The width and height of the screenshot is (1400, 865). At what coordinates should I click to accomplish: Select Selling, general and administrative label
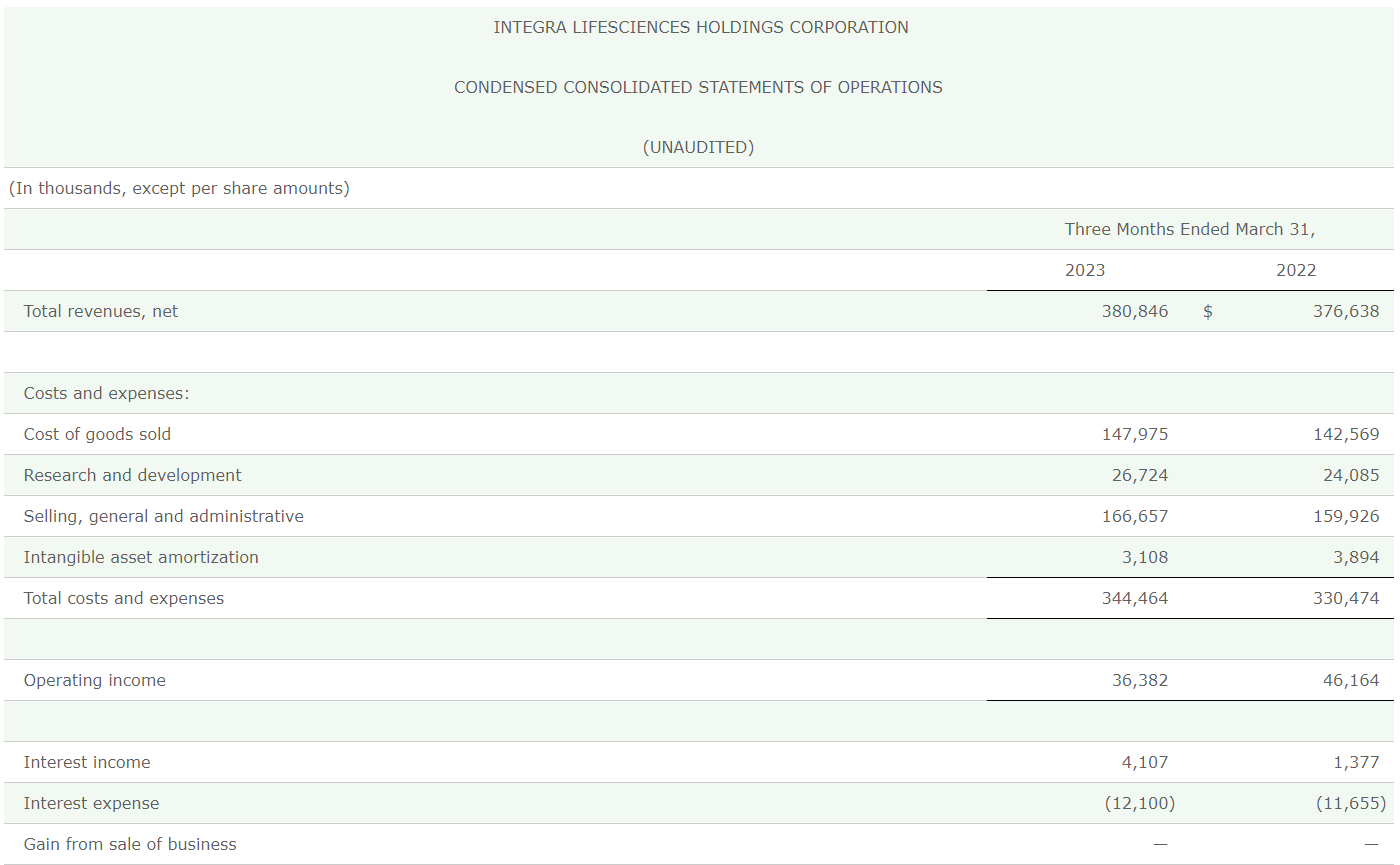point(164,516)
